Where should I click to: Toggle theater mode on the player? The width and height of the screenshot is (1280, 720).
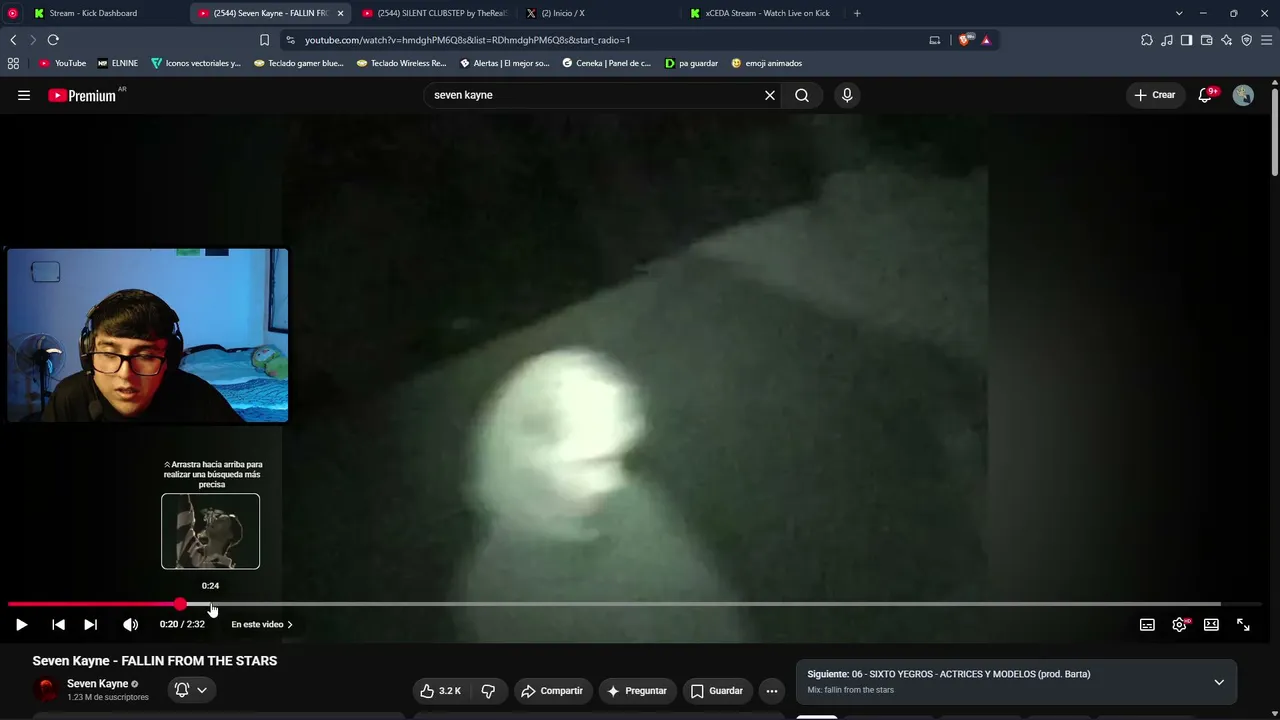pos(1211,624)
